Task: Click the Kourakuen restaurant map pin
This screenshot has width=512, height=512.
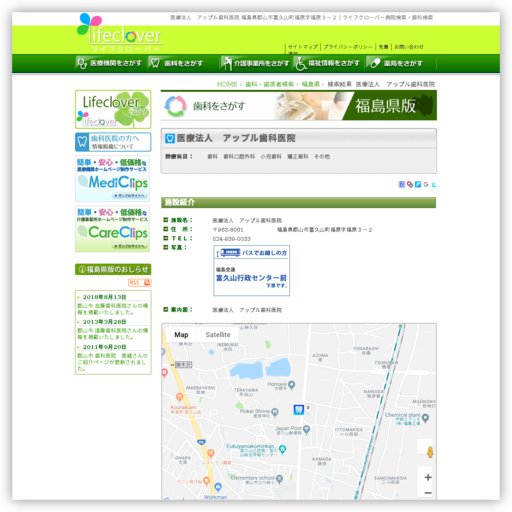Action: pyautogui.click(x=179, y=397)
